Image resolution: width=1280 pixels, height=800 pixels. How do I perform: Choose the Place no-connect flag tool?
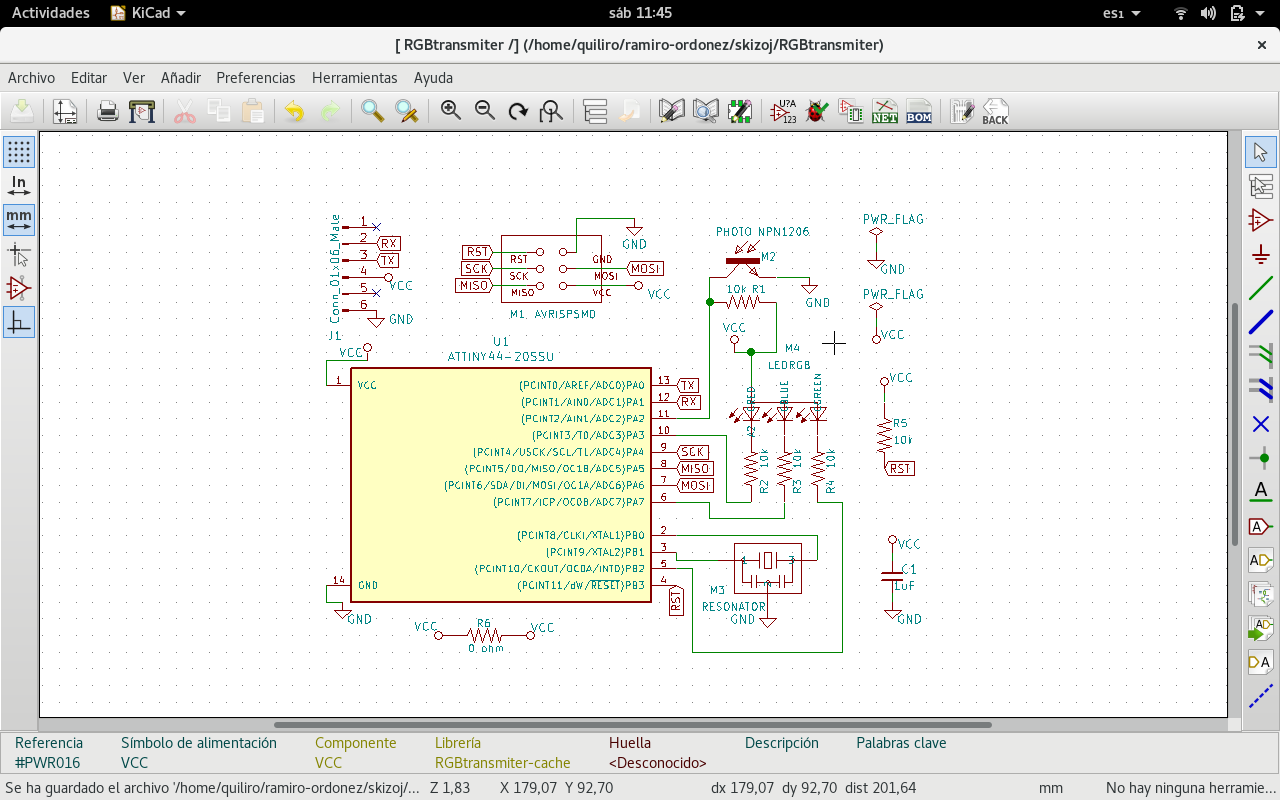(x=1261, y=424)
